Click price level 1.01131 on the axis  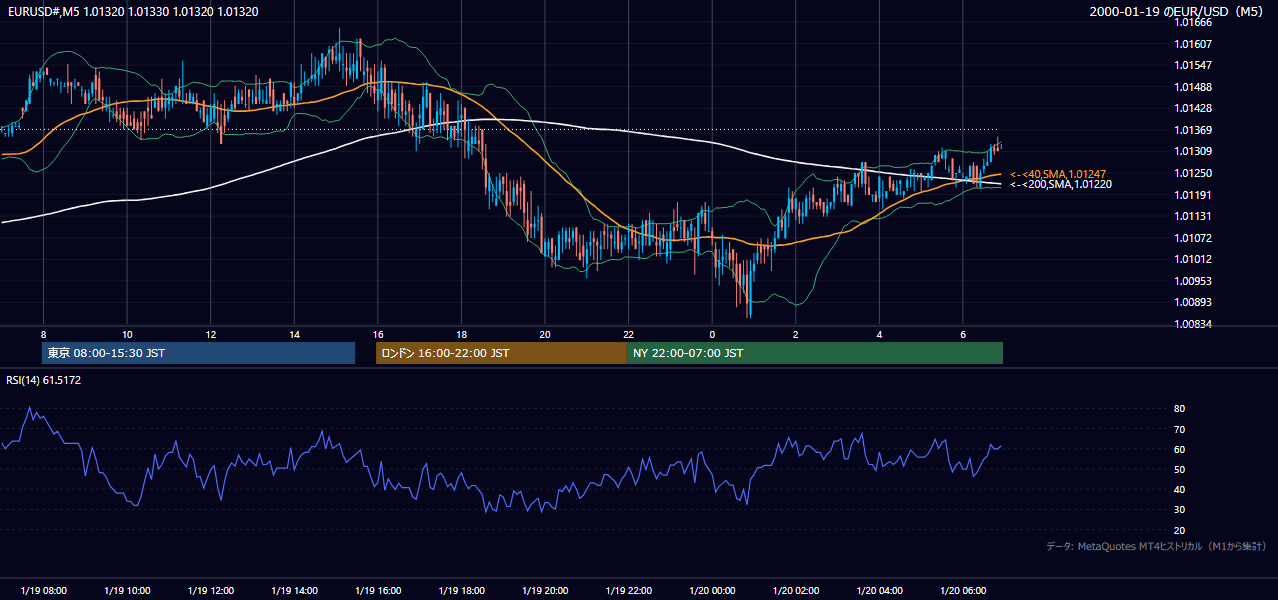1193,216
